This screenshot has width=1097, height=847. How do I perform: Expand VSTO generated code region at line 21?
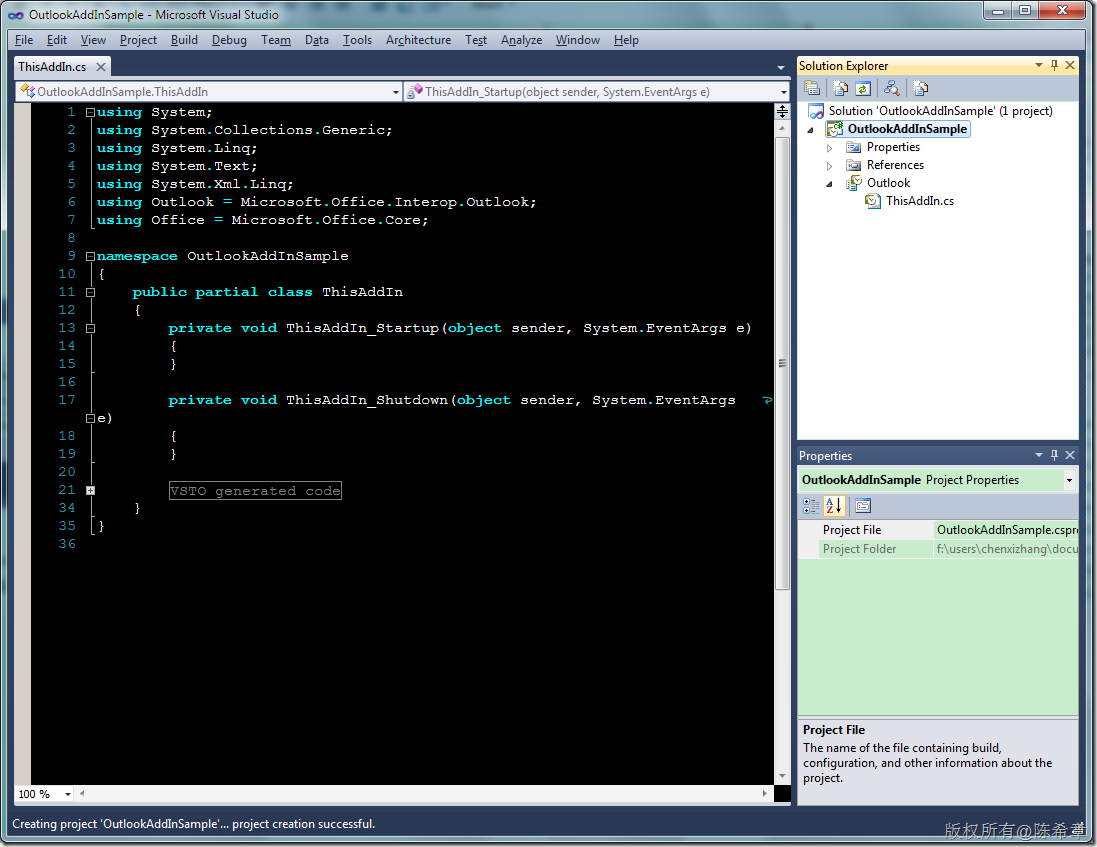tap(90, 490)
